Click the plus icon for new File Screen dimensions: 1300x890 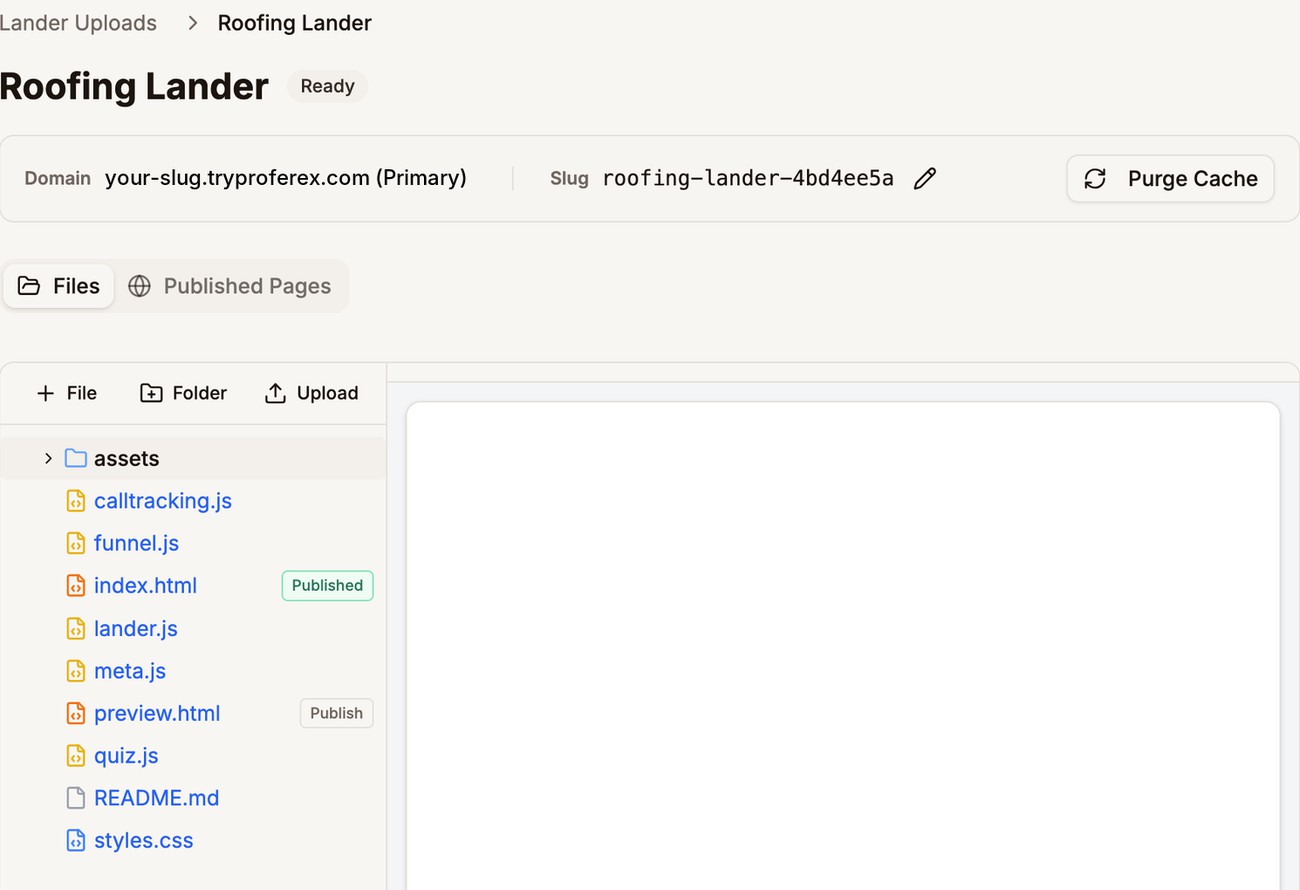click(x=45, y=393)
